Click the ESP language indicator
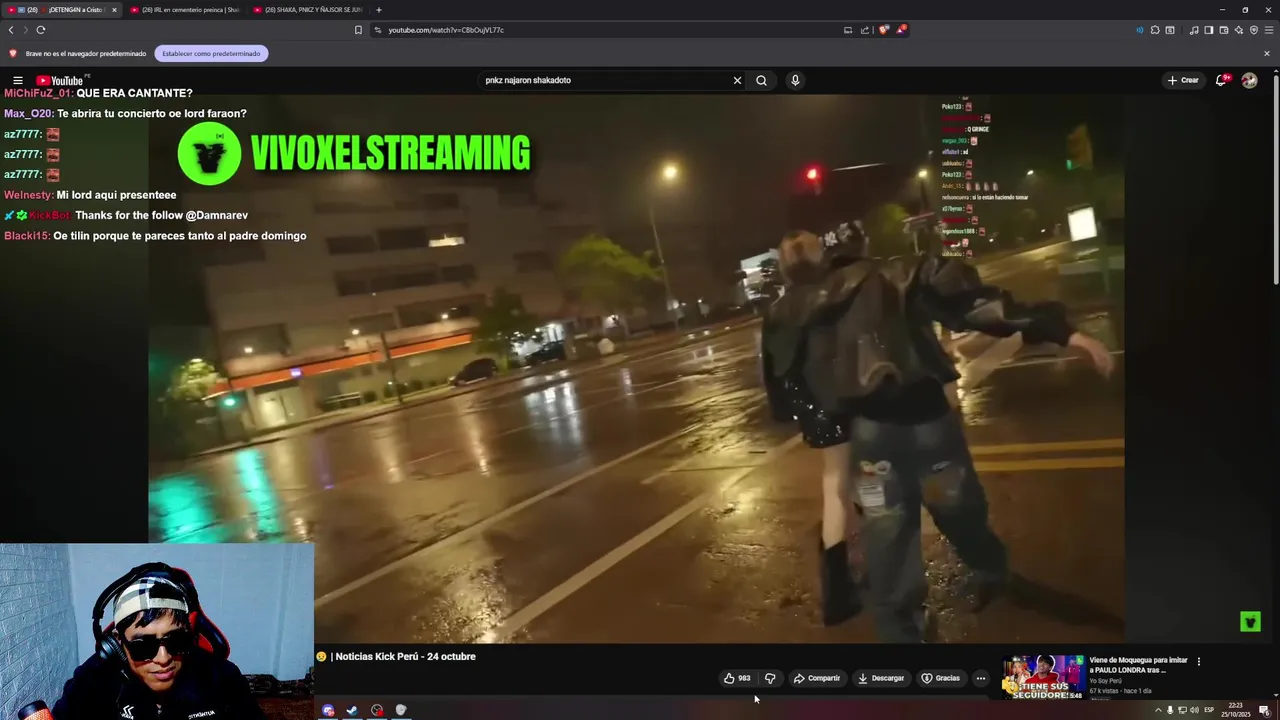This screenshot has width=1280, height=720. pos(1209,710)
